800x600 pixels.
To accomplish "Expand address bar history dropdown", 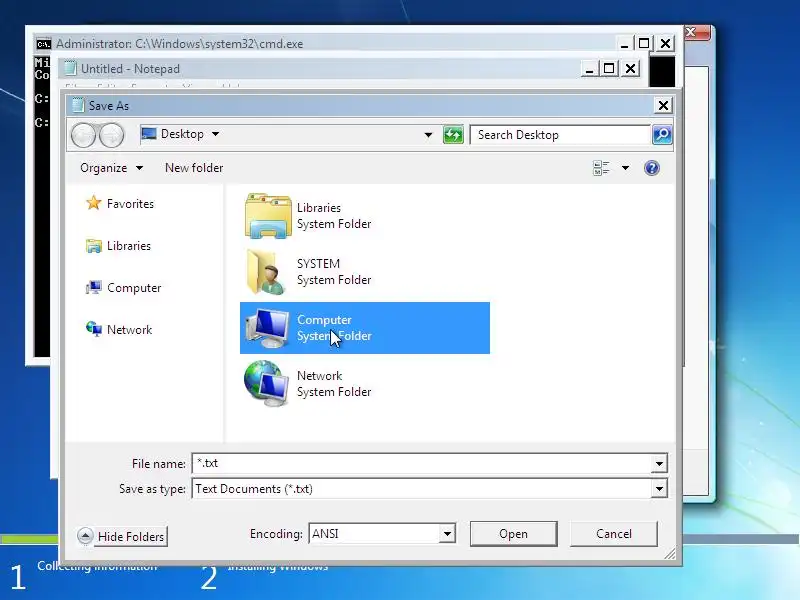I will pos(428,135).
